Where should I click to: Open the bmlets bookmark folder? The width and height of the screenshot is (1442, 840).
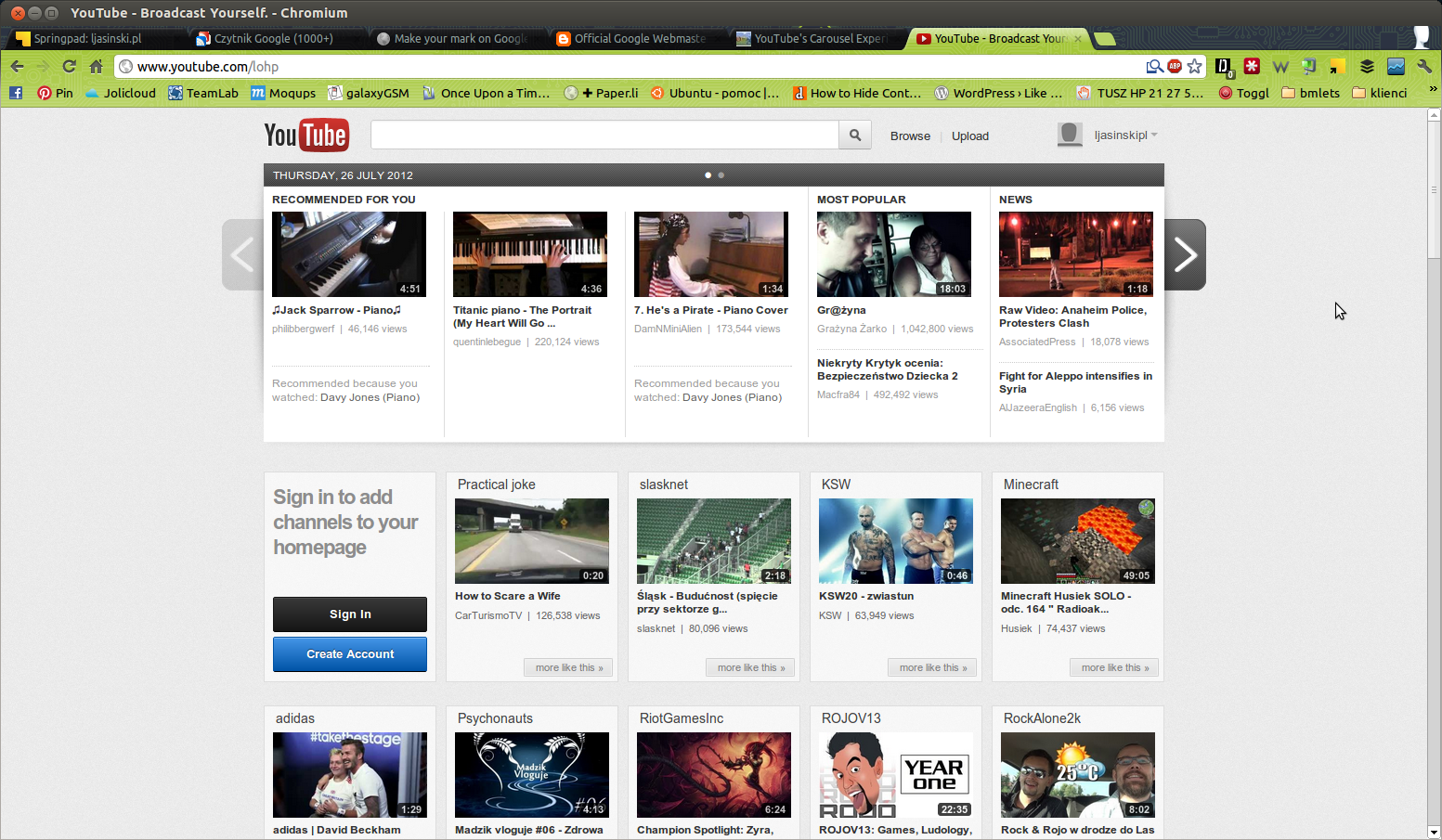point(1311,93)
